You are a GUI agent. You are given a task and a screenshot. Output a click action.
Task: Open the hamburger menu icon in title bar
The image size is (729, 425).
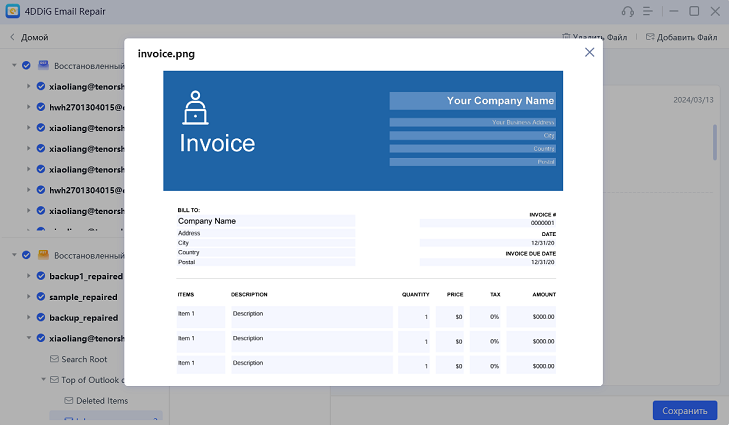point(649,11)
